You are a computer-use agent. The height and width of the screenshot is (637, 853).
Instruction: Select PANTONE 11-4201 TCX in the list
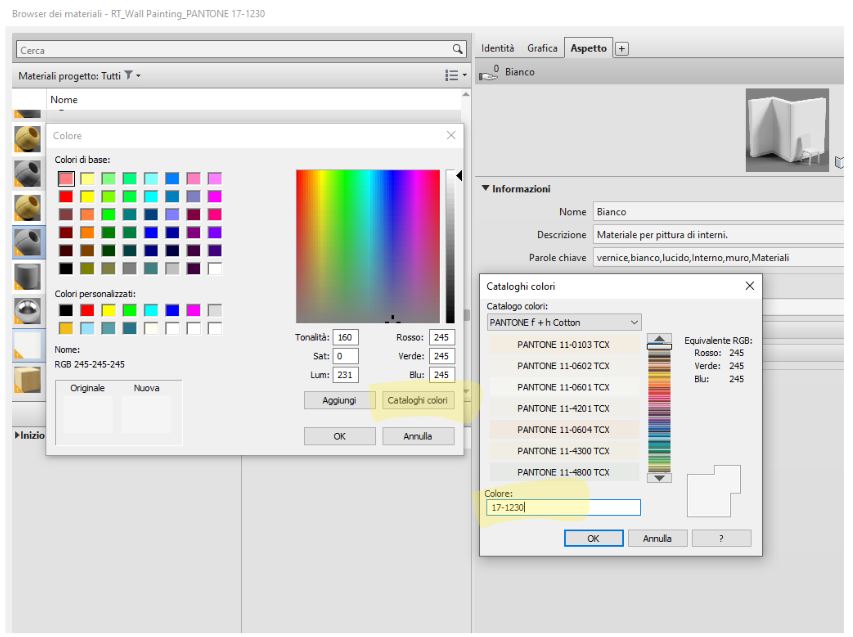[564, 408]
